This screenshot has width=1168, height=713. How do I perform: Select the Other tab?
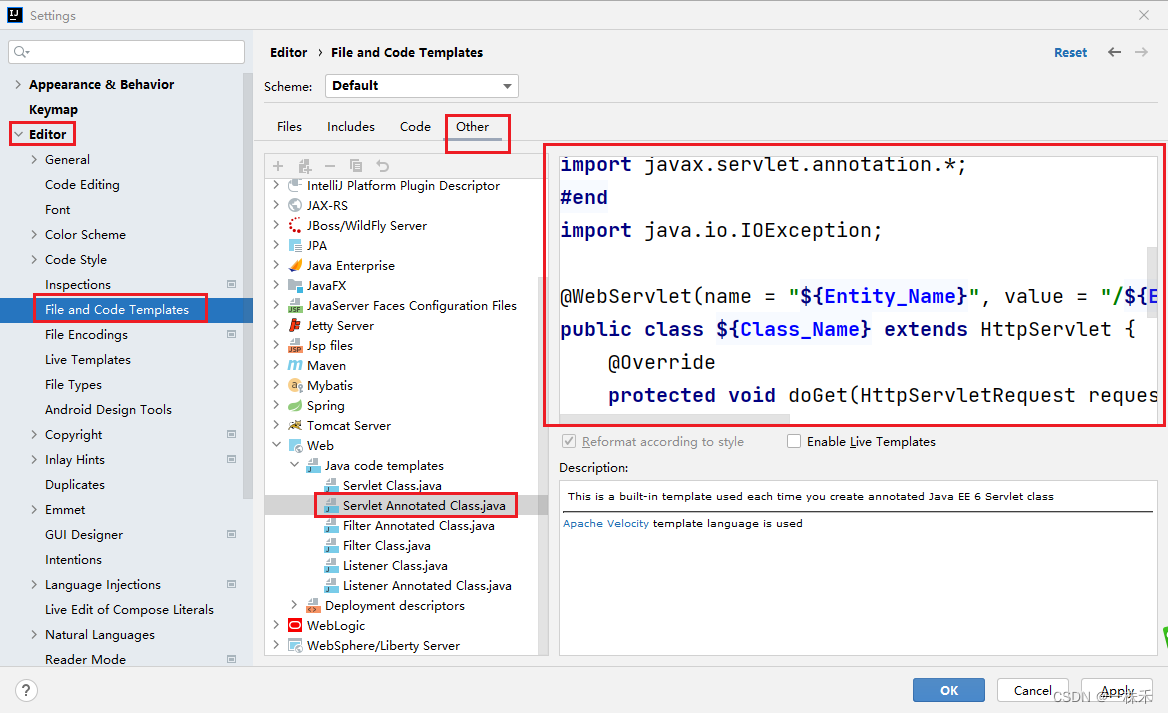472,127
